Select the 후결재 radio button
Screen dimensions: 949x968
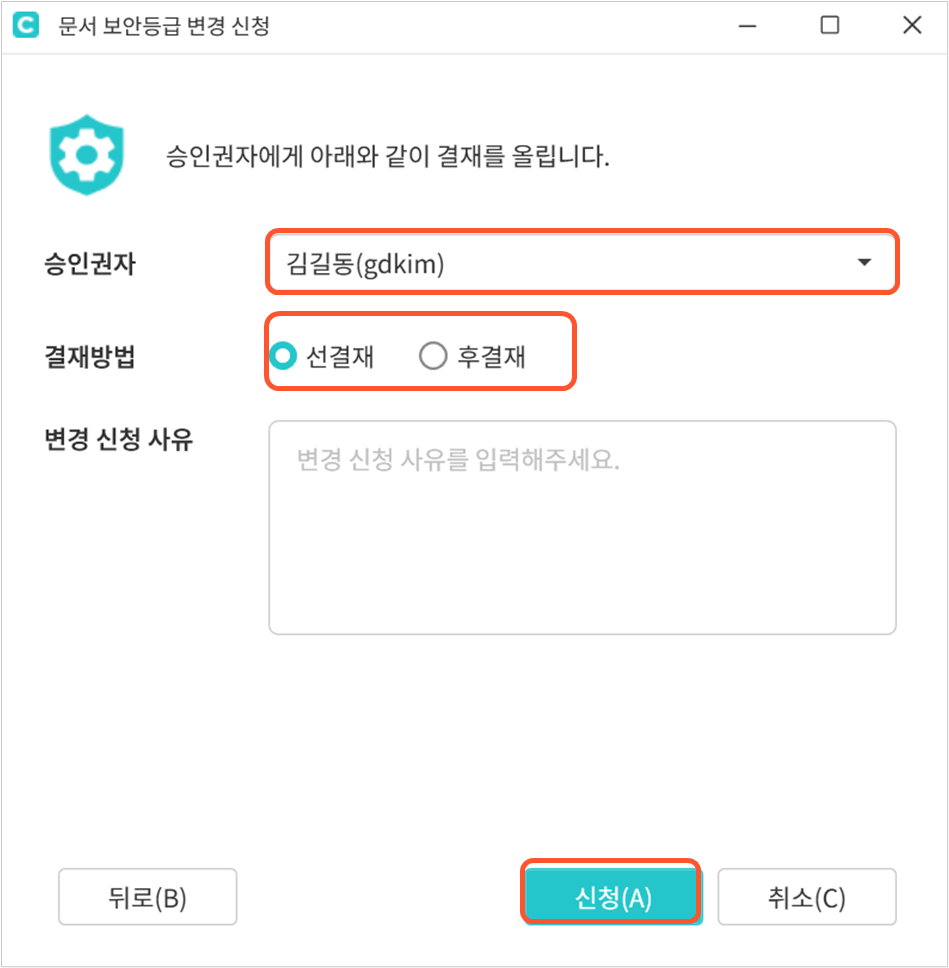[x=433, y=356]
